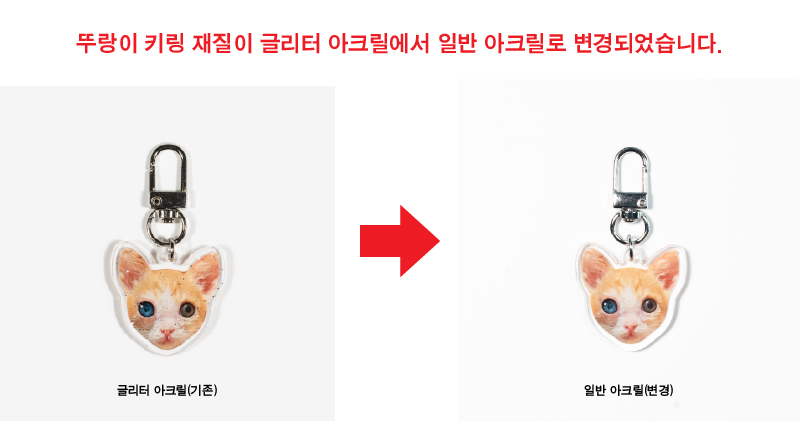Click the '일반 아크릴(변경)' caption
800x421 pixels.
tap(629, 390)
